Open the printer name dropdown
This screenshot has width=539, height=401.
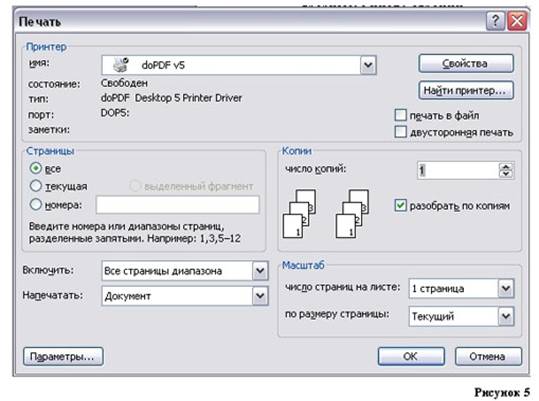(368, 65)
